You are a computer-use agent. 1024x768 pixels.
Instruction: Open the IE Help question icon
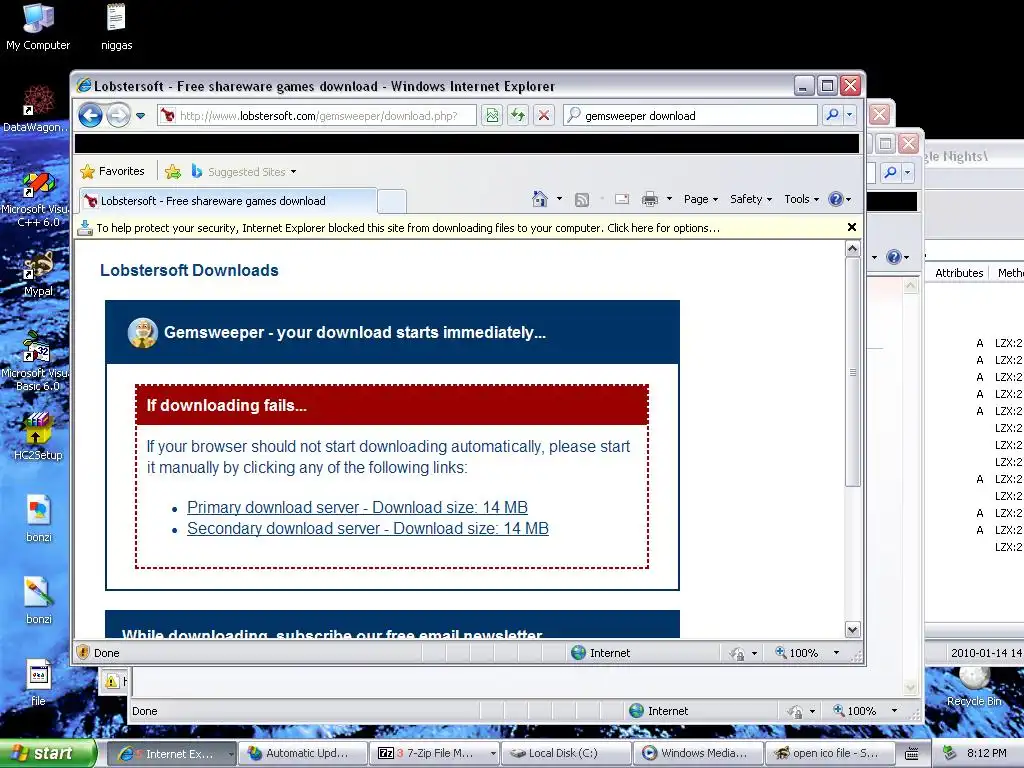836,199
